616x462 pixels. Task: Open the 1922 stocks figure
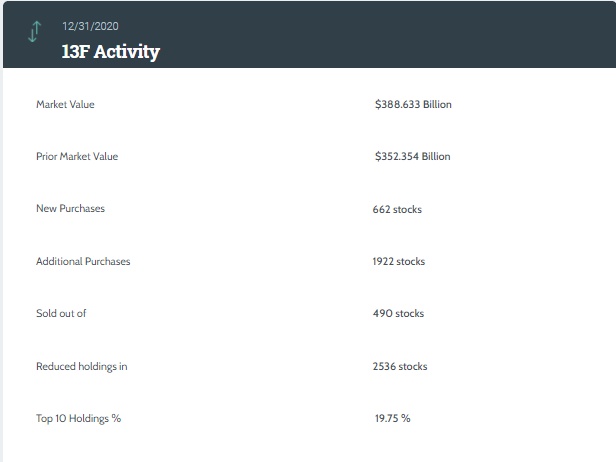[398, 262]
